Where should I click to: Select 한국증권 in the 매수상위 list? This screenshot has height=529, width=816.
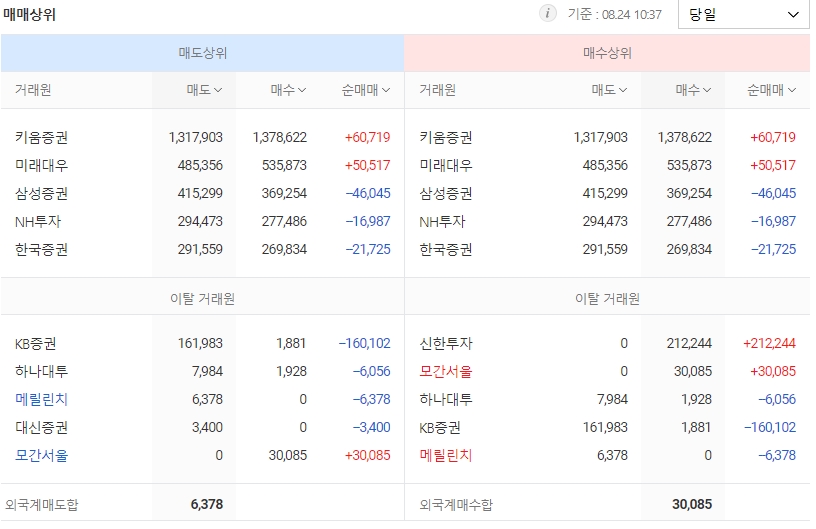(x=446, y=250)
